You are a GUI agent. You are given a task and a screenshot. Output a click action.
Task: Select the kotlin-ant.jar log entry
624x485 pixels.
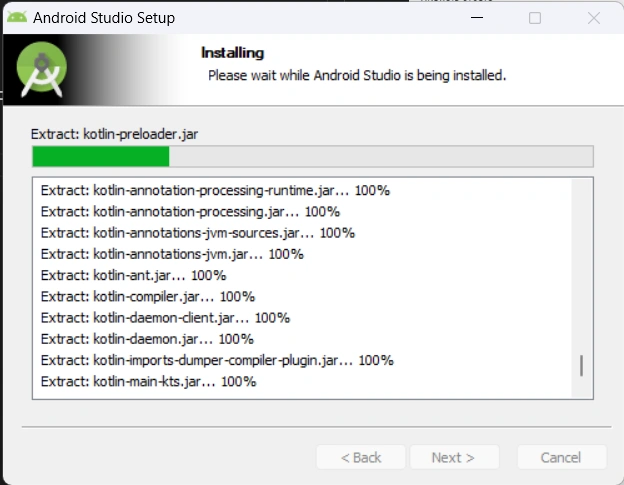click(x=133, y=275)
